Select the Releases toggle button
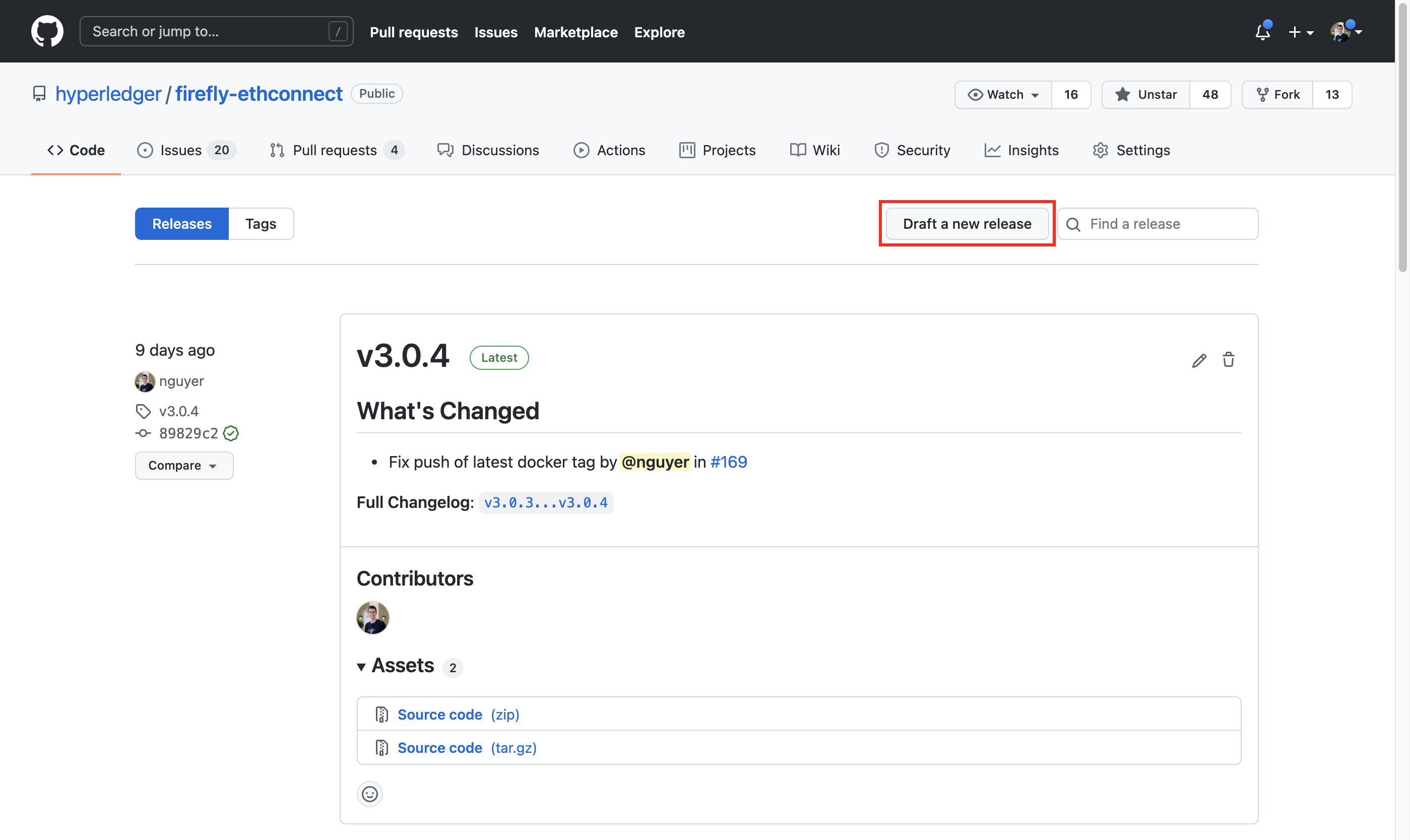1410x840 pixels. click(x=182, y=224)
